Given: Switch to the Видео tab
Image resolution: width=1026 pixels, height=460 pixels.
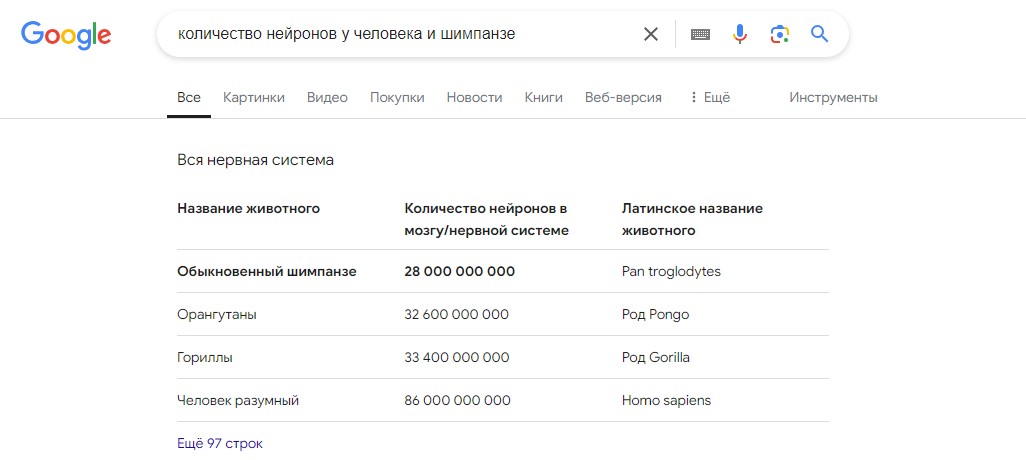Looking at the screenshot, I should tap(327, 97).
